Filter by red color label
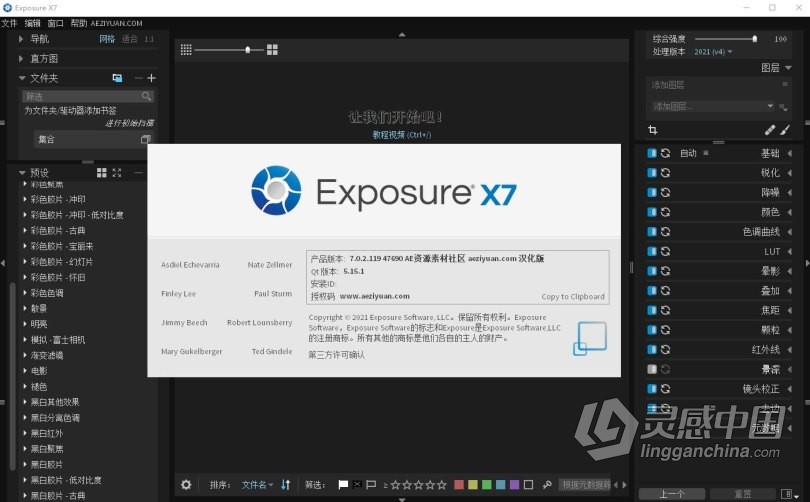 tap(459, 484)
